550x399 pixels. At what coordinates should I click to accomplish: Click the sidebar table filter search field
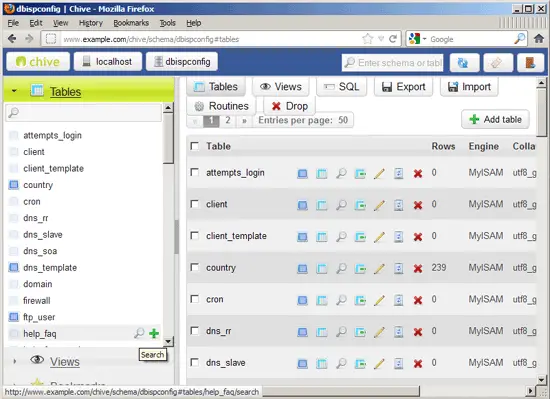tap(83, 113)
